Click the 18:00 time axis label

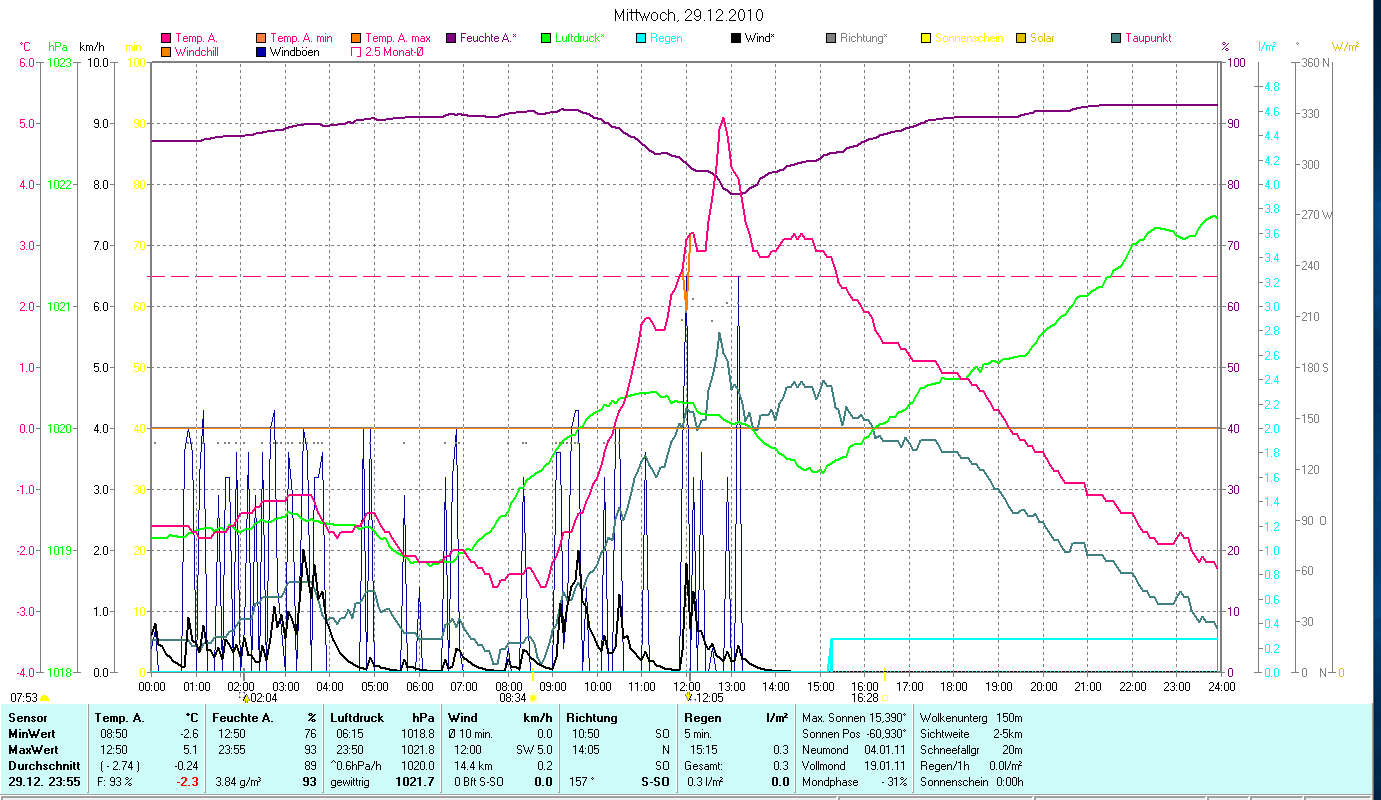click(955, 687)
